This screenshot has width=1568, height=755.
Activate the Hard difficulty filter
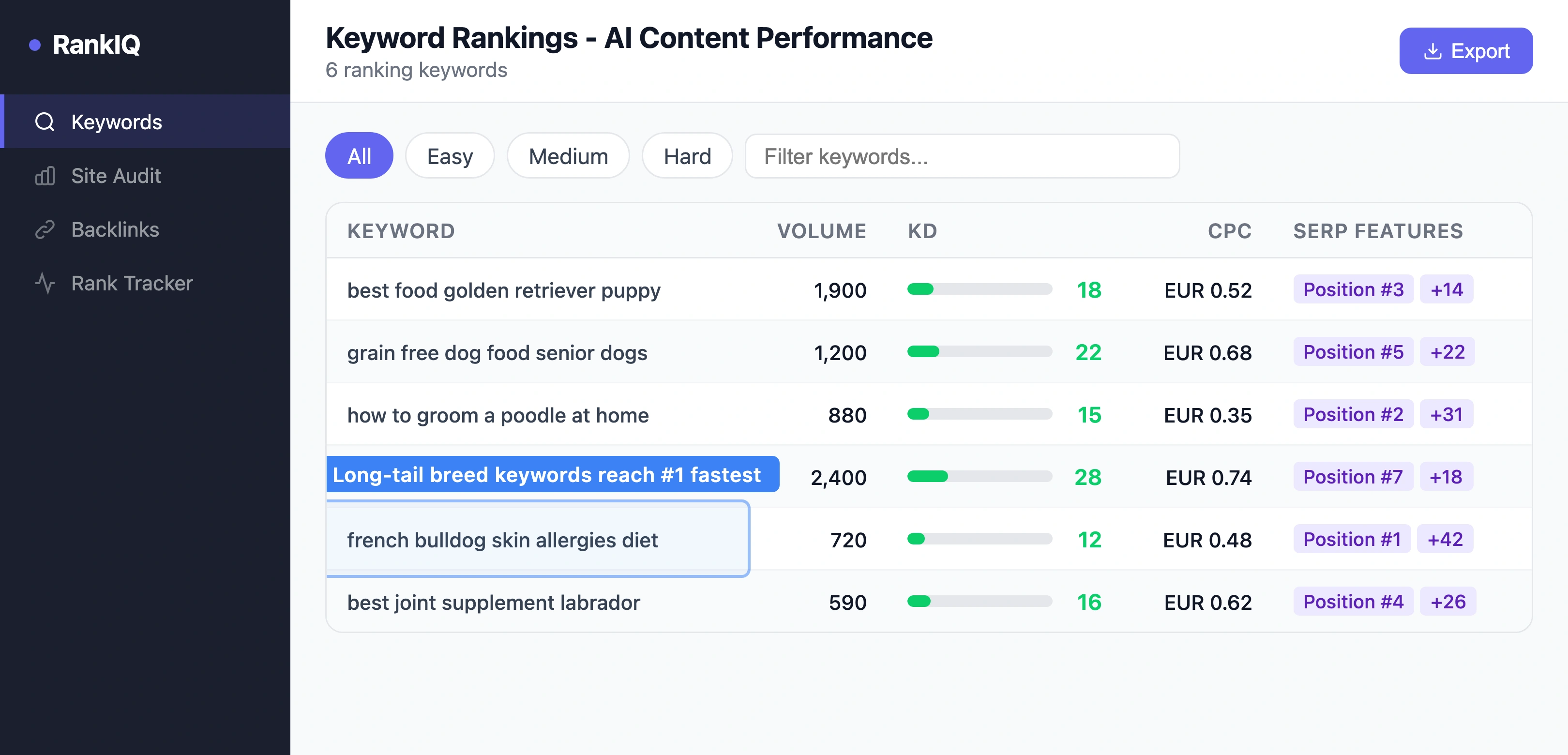tap(687, 156)
